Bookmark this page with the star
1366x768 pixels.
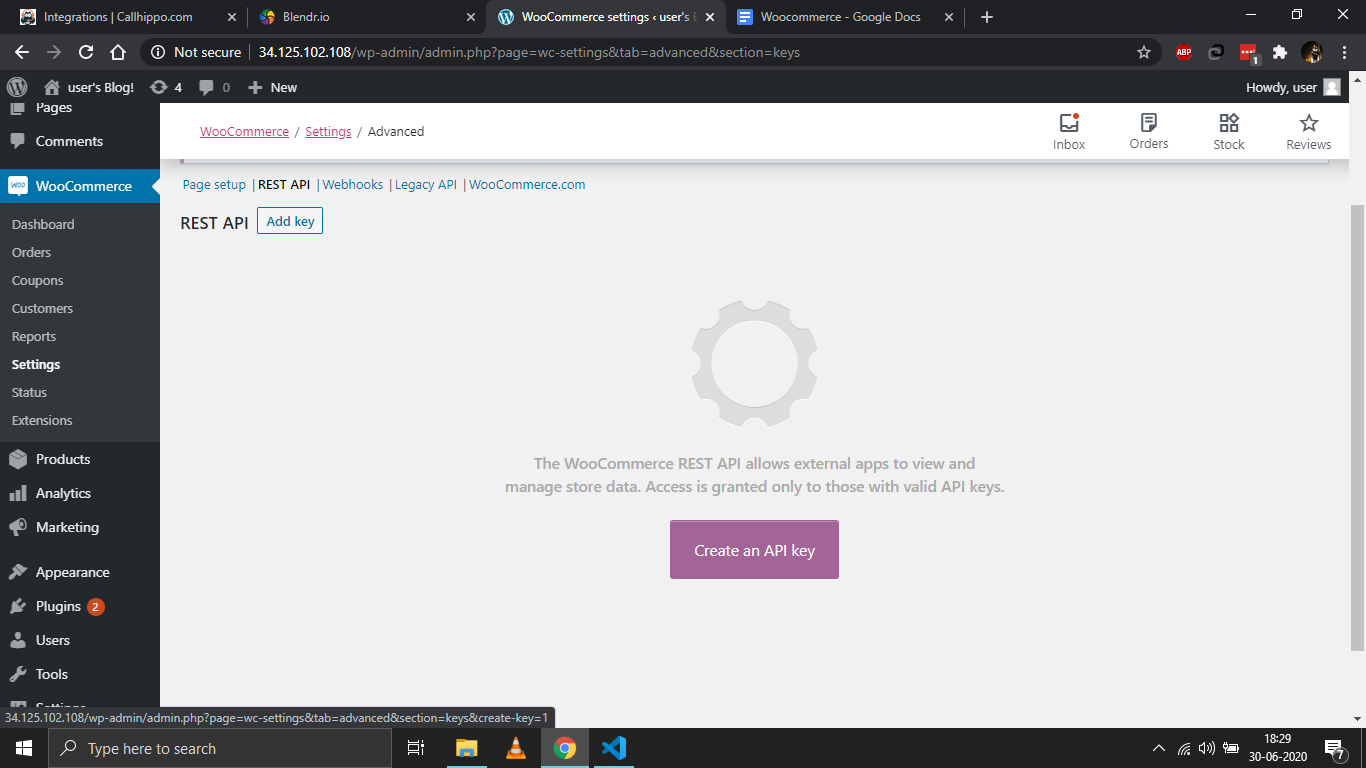[1144, 52]
